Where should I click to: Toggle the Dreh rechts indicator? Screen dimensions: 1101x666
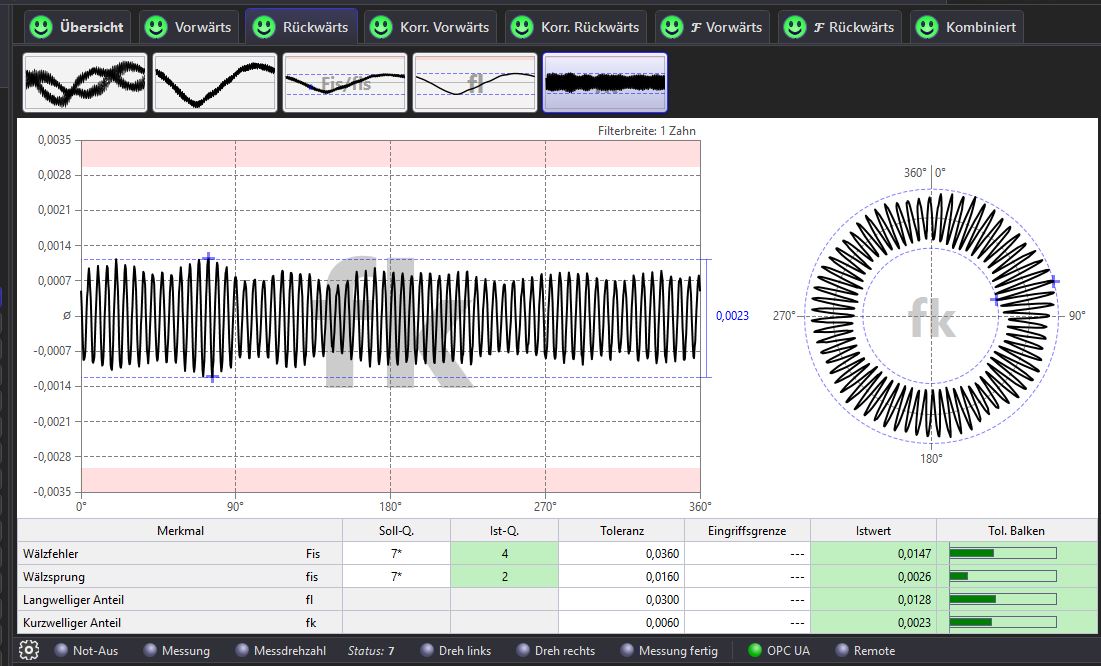click(x=523, y=650)
